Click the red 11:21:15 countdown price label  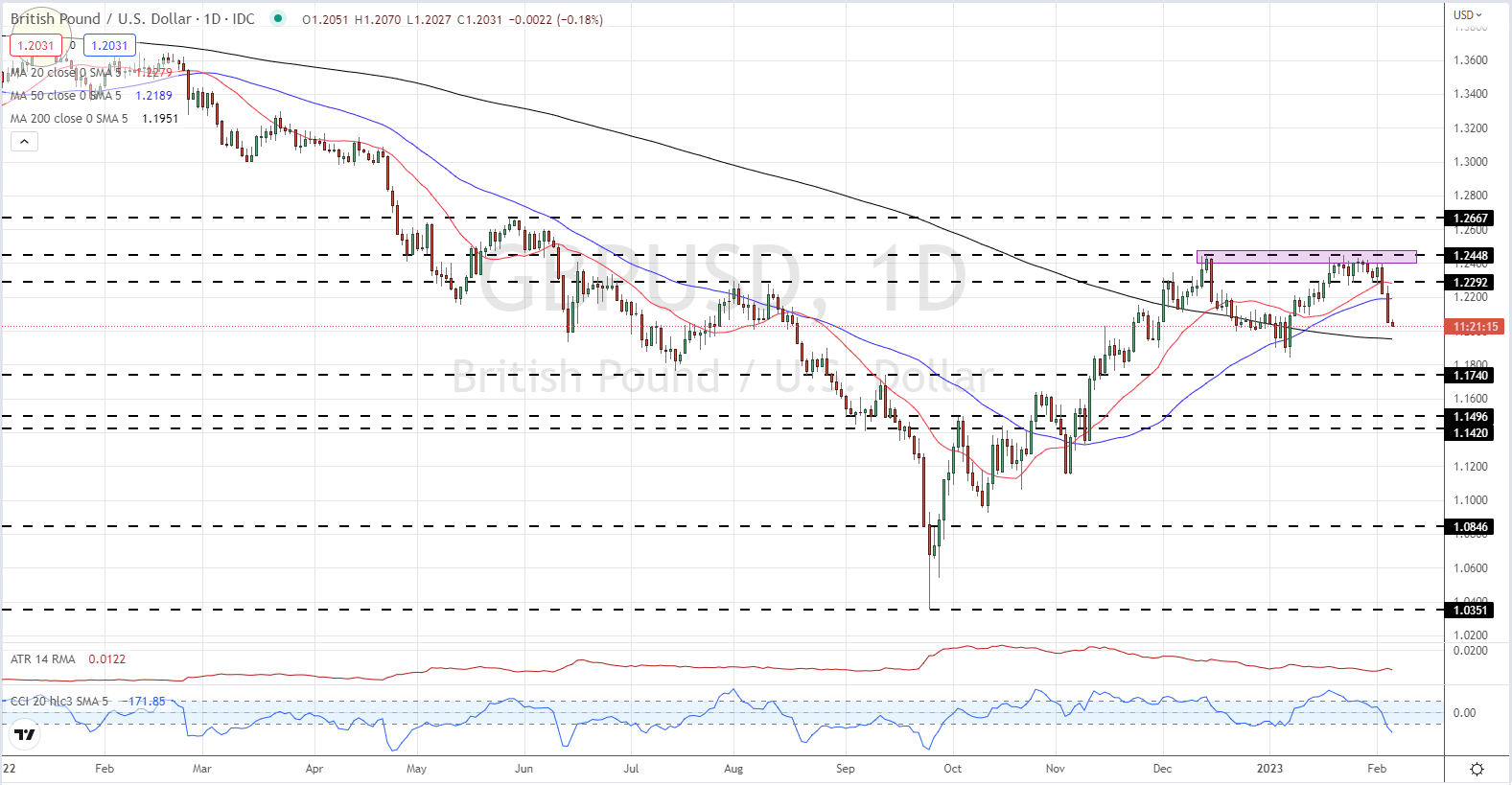click(1476, 327)
